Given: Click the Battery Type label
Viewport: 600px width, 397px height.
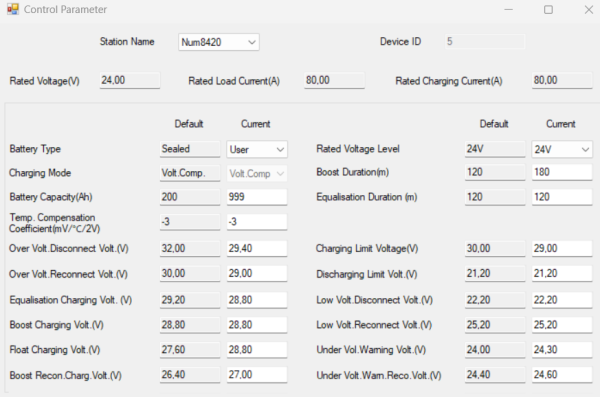Looking at the screenshot, I should (35, 149).
